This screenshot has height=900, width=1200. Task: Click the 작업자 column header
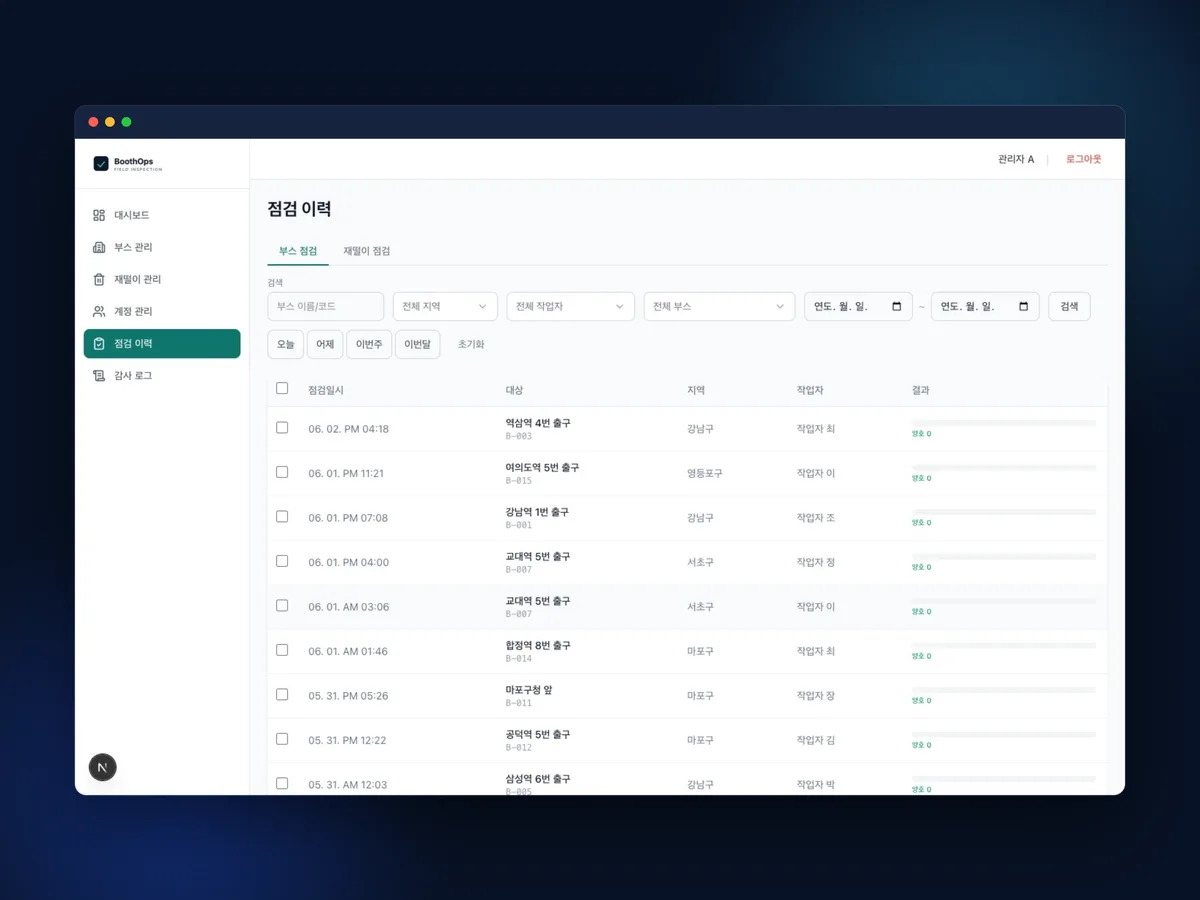(x=810, y=390)
